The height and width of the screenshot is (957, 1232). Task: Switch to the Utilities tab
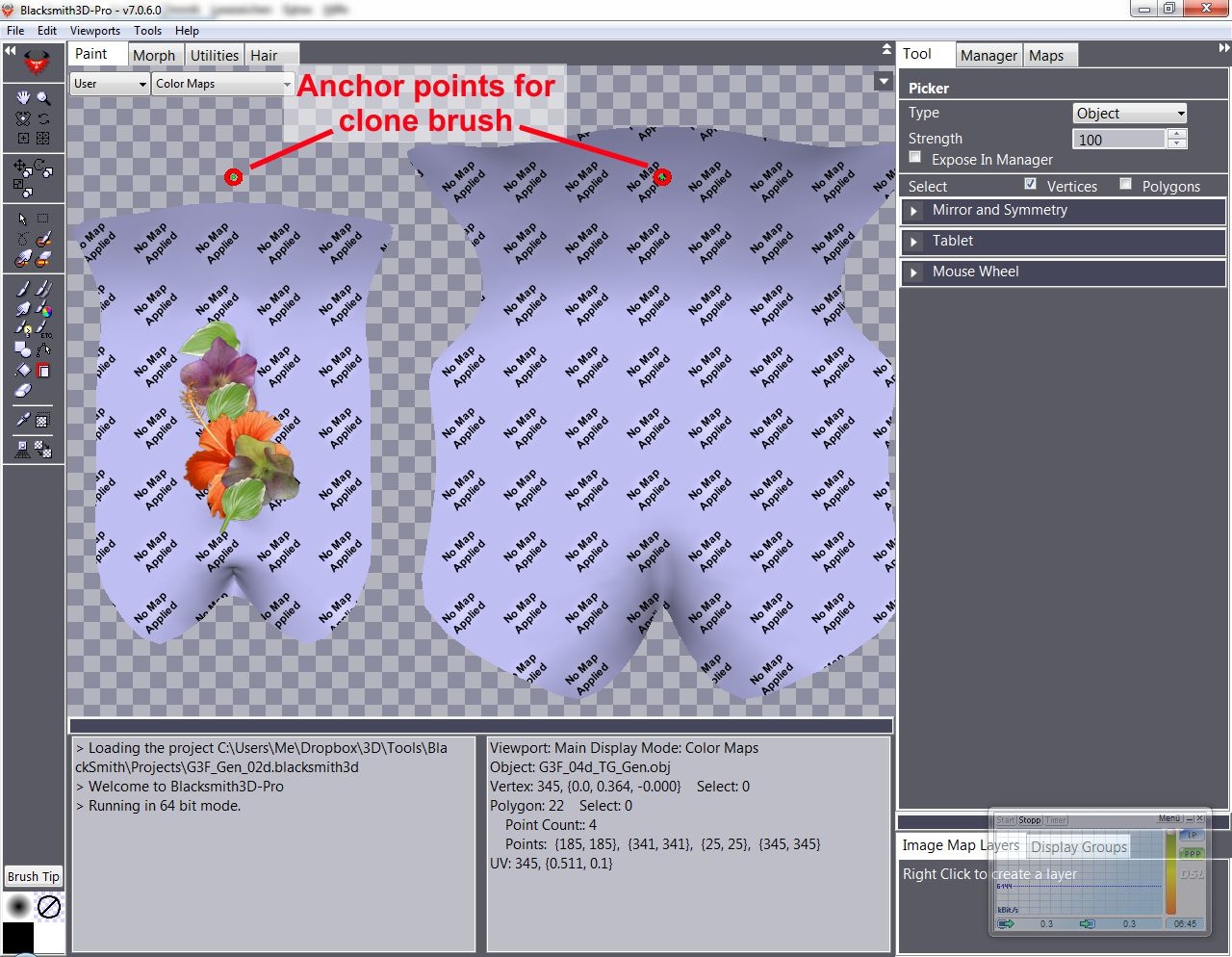coord(215,56)
